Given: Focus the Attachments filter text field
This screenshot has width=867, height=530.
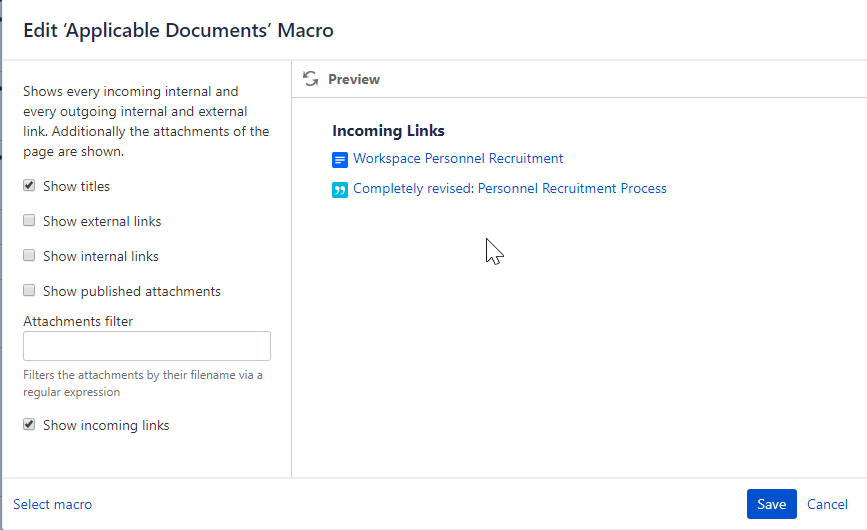Looking at the screenshot, I should (x=147, y=346).
